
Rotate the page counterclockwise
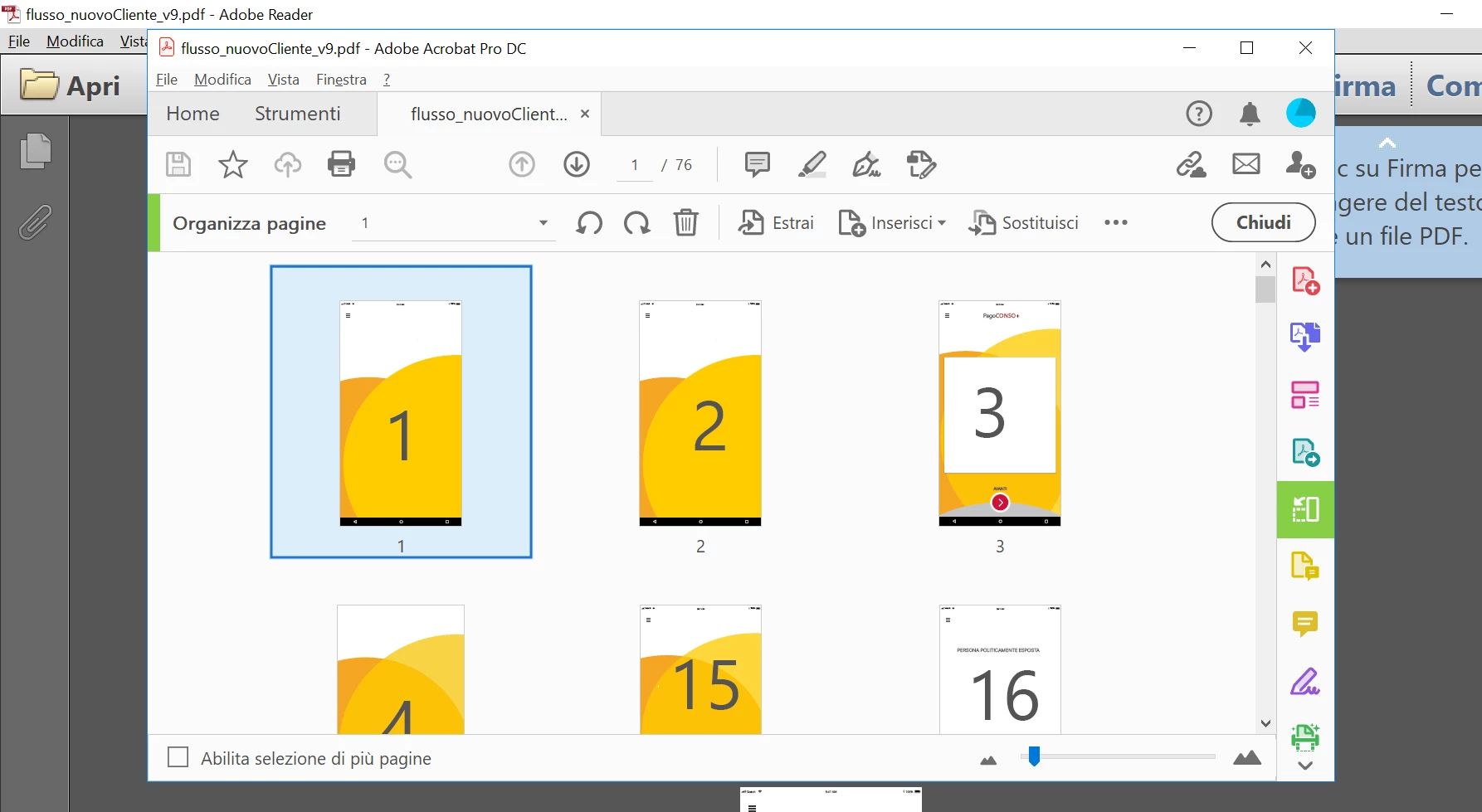589,223
